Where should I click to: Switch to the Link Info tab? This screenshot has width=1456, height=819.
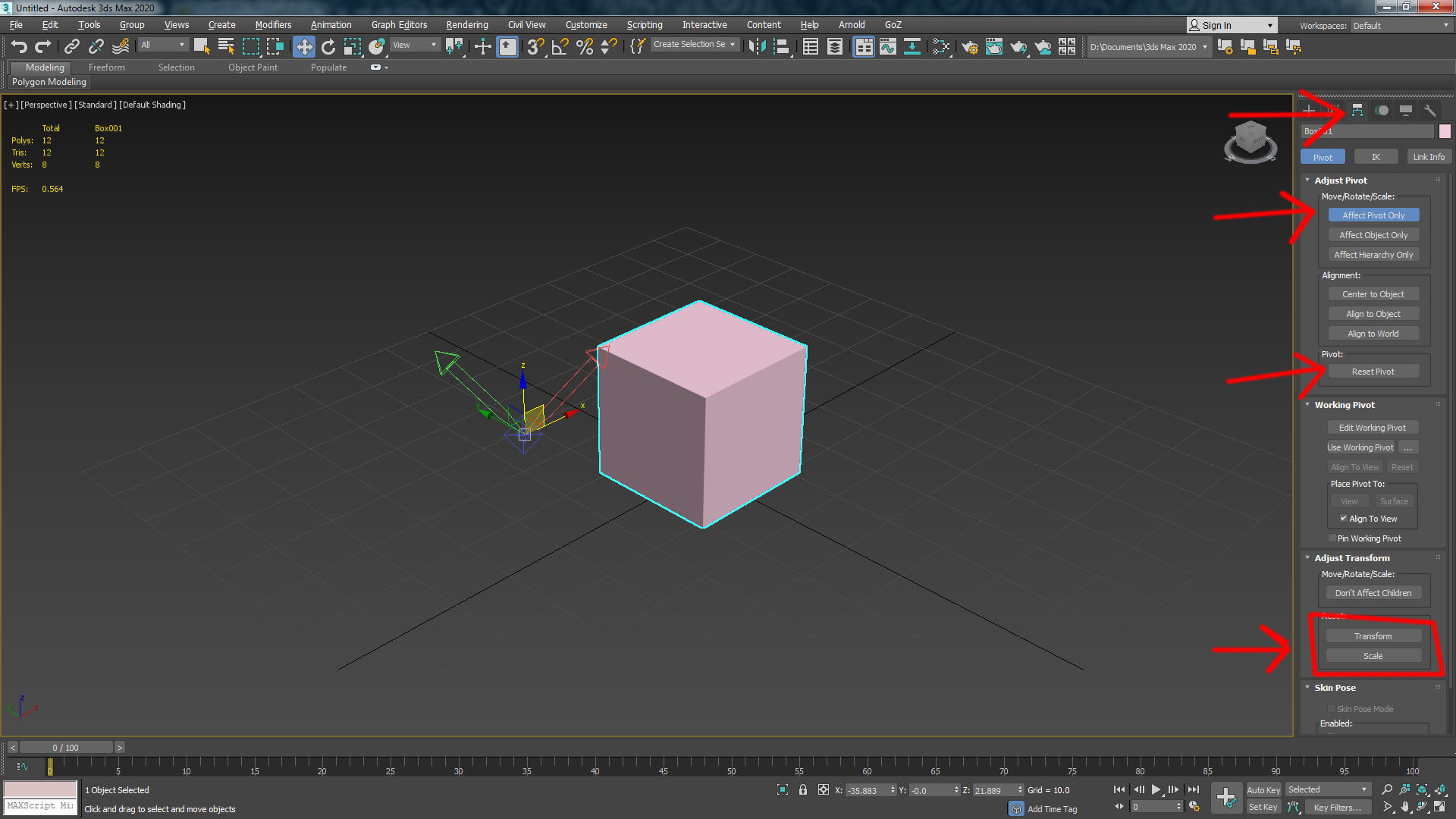(1429, 157)
